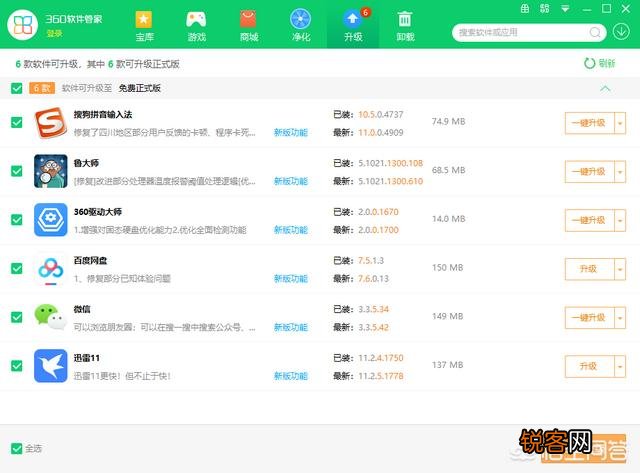Click the 150 MB size value
Image resolution: width=640 pixels, height=473 pixels.
click(x=448, y=267)
